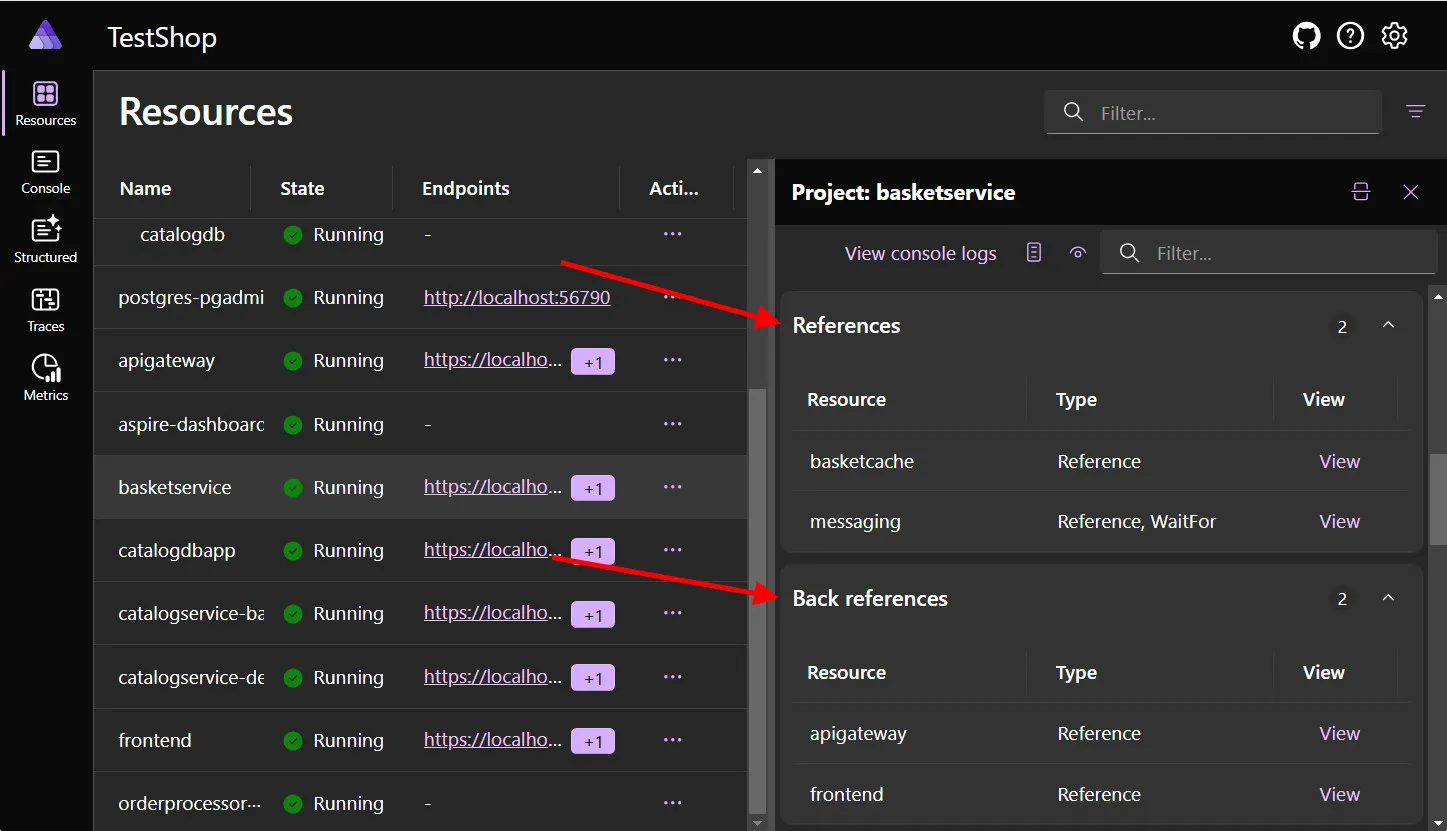Collapse the References section

pos(1388,325)
